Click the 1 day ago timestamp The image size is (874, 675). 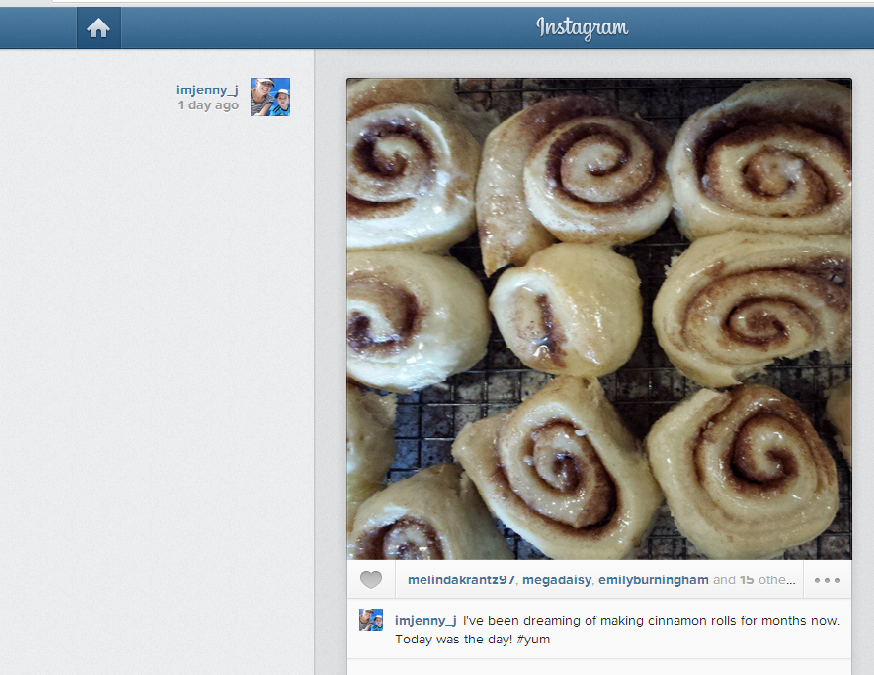coord(208,105)
